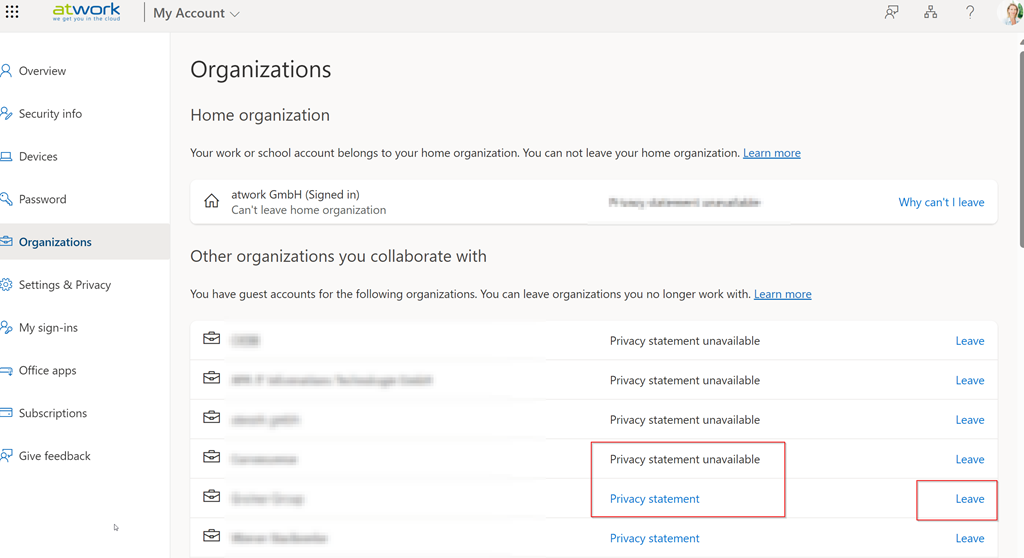The height and width of the screenshot is (558, 1024).
Task: Open Devices page from sidebar
Action: point(38,157)
